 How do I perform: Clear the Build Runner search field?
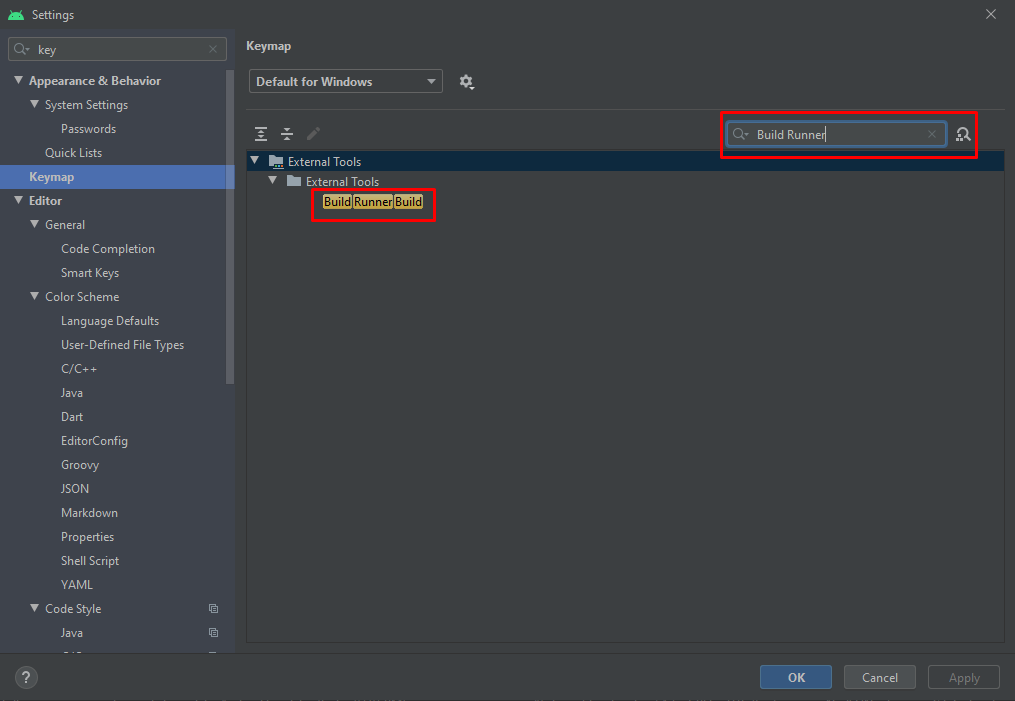click(x=931, y=133)
